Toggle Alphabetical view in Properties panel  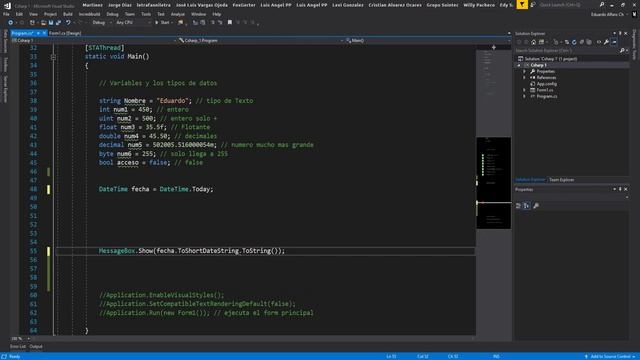tap(527, 206)
